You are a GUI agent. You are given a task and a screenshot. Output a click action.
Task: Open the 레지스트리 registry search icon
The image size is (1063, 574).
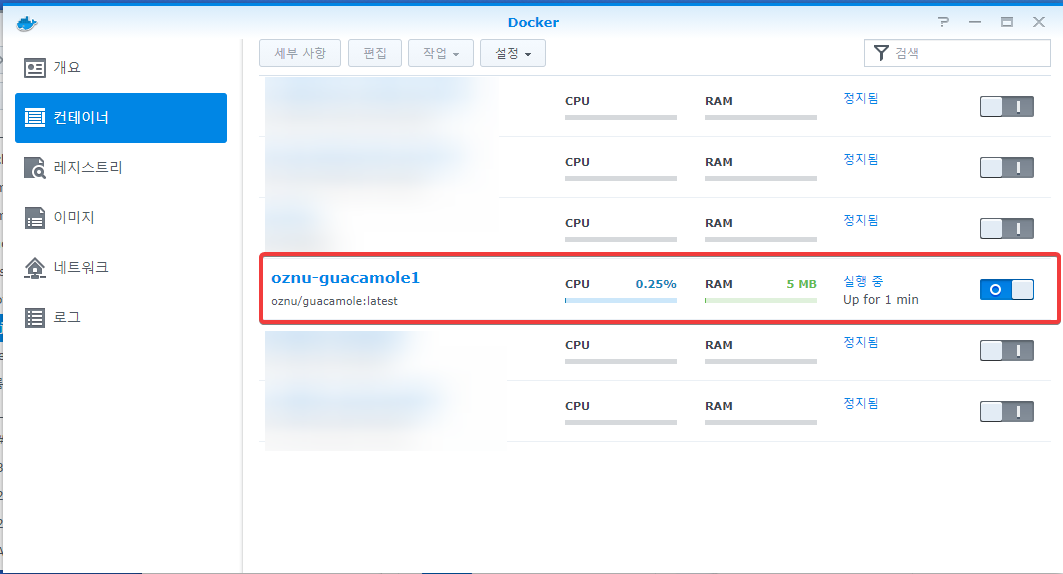pyautogui.click(x=35, y=168)
